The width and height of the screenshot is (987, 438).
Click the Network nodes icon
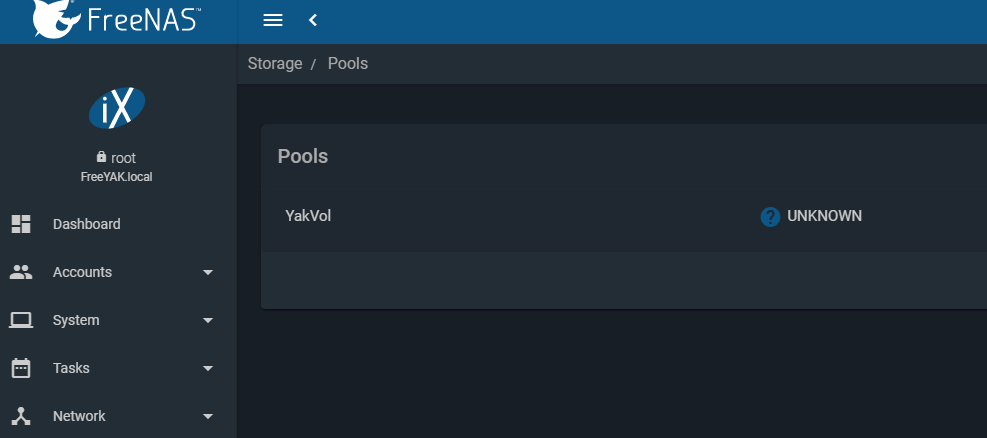click(x=21, y=416)
